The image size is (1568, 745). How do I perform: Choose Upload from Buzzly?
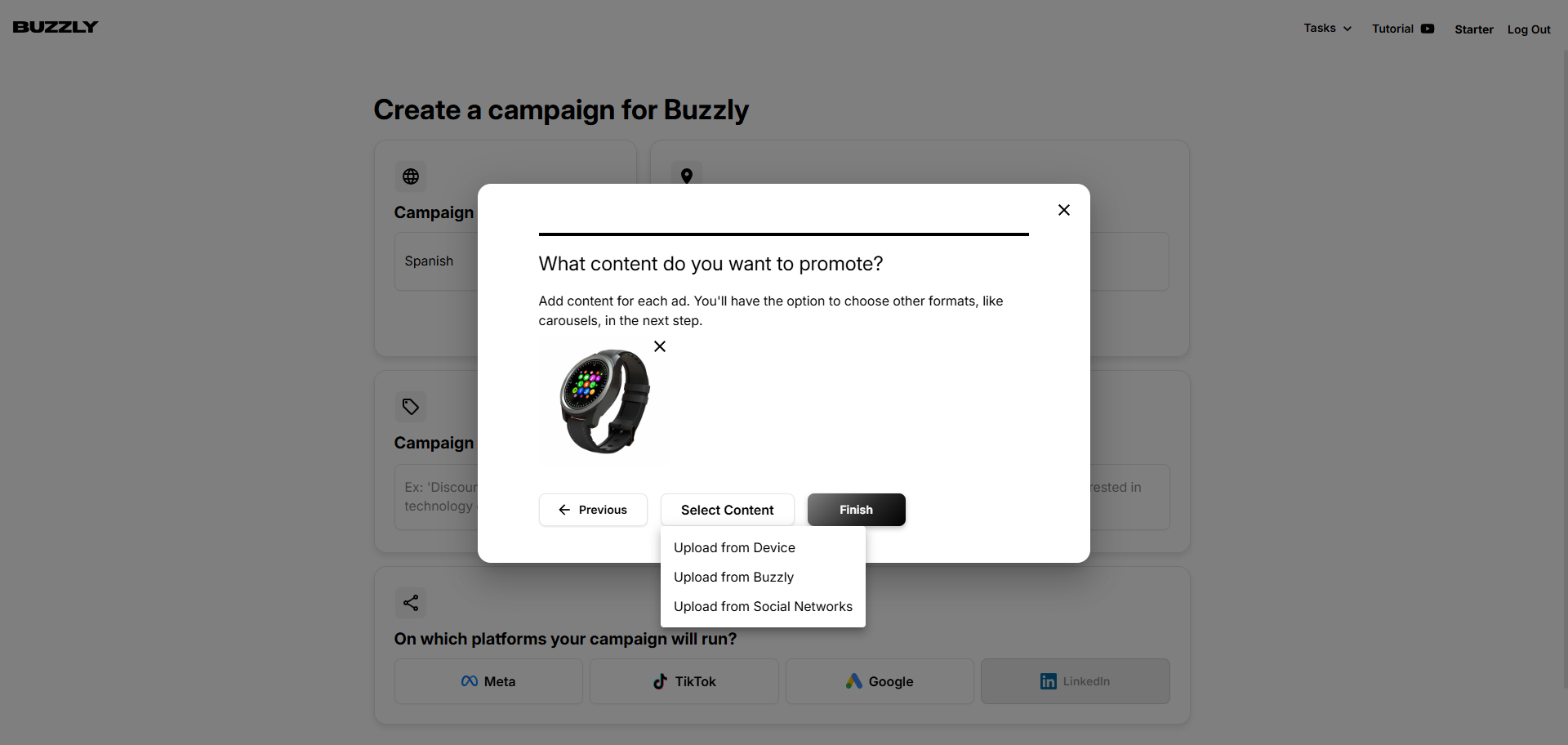click(x=733, y=577)
